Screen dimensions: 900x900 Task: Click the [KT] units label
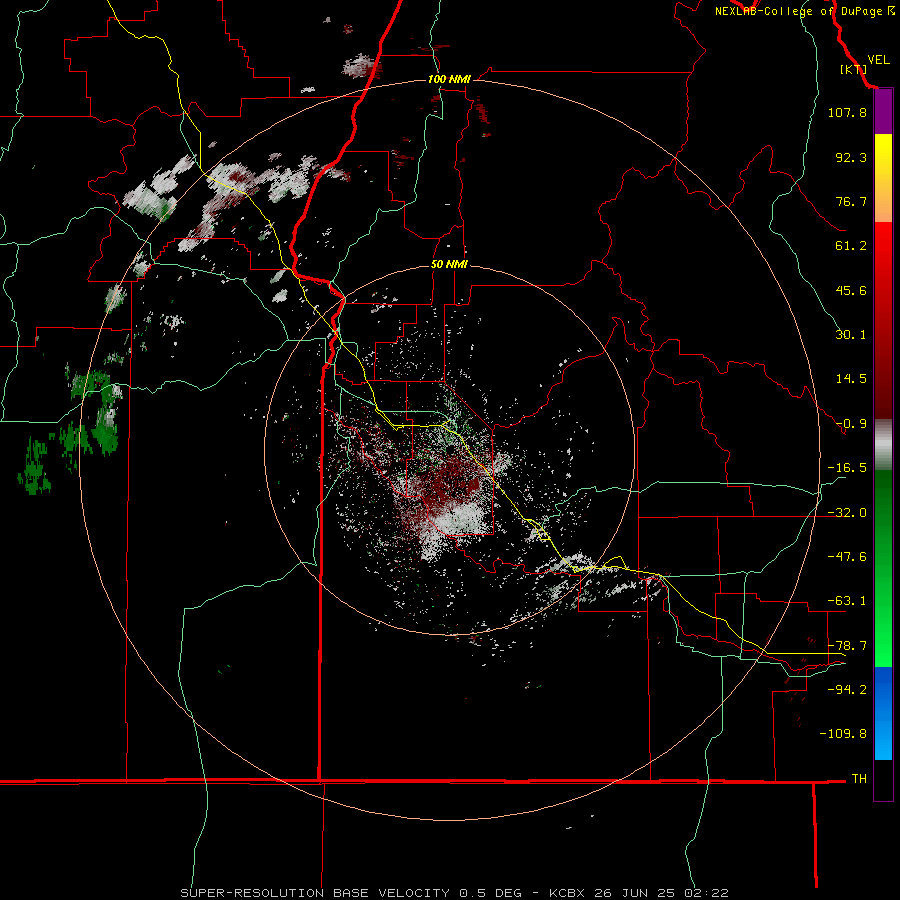(854, 69)
